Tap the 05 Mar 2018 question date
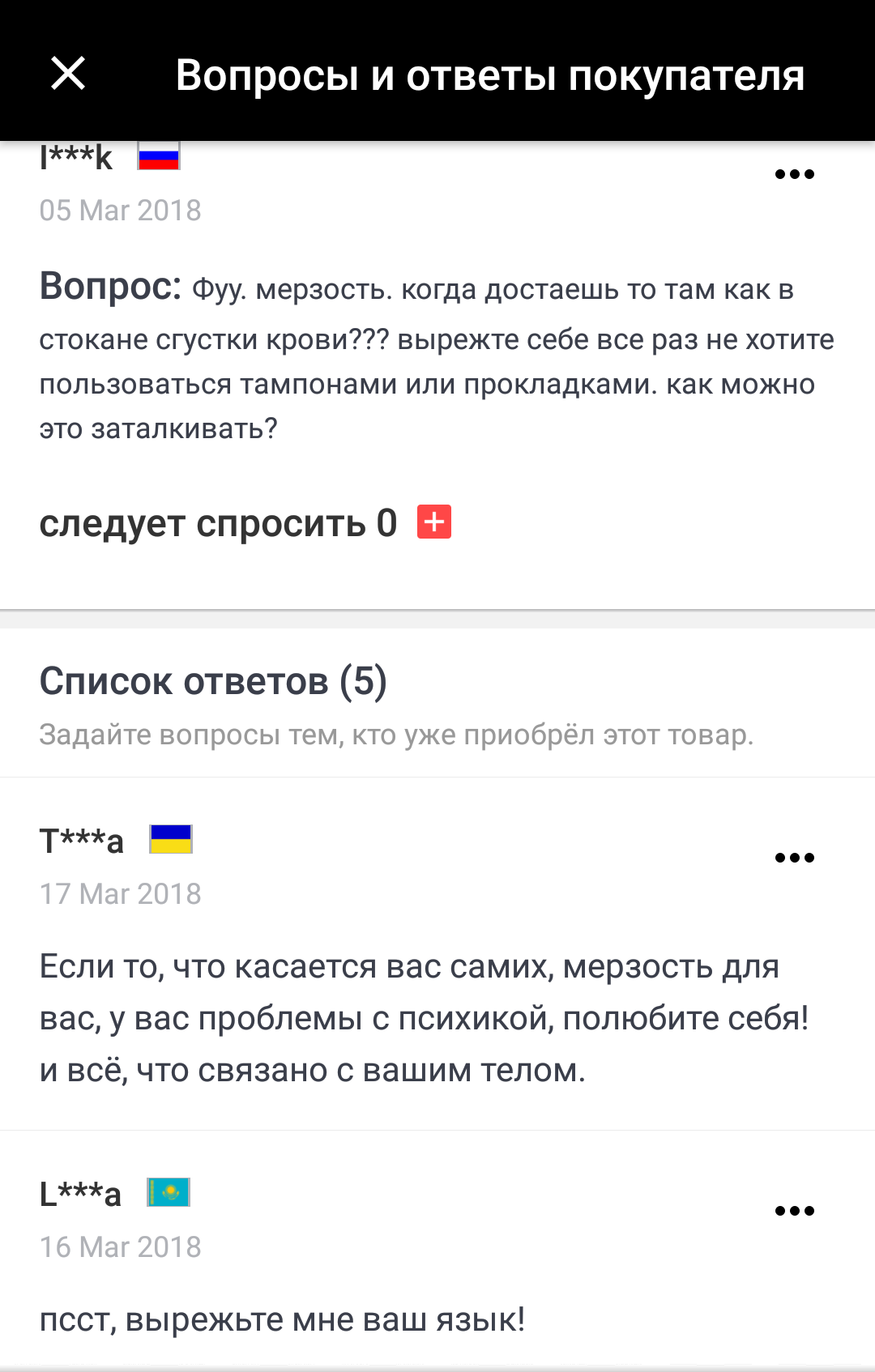The height and width of the screenshot is (1372, 875). (x=120, y=211)
